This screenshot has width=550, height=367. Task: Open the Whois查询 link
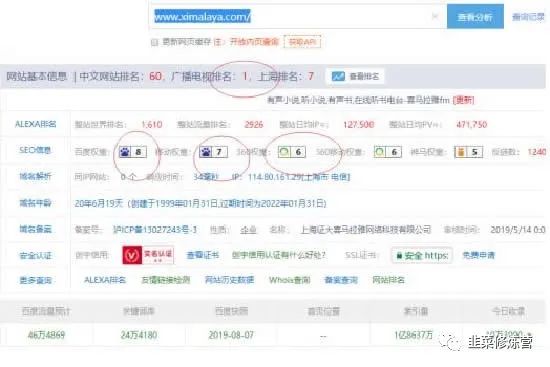pos(289,280)
